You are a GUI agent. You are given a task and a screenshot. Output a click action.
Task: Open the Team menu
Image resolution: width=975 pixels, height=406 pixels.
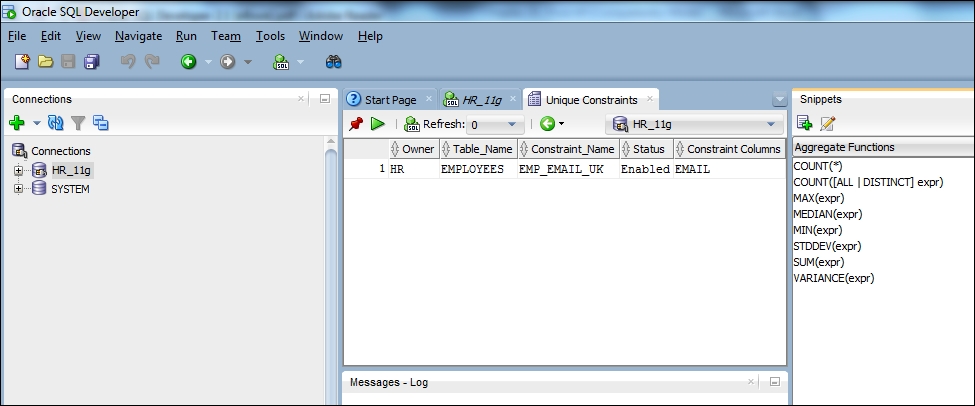coord(226,36)
